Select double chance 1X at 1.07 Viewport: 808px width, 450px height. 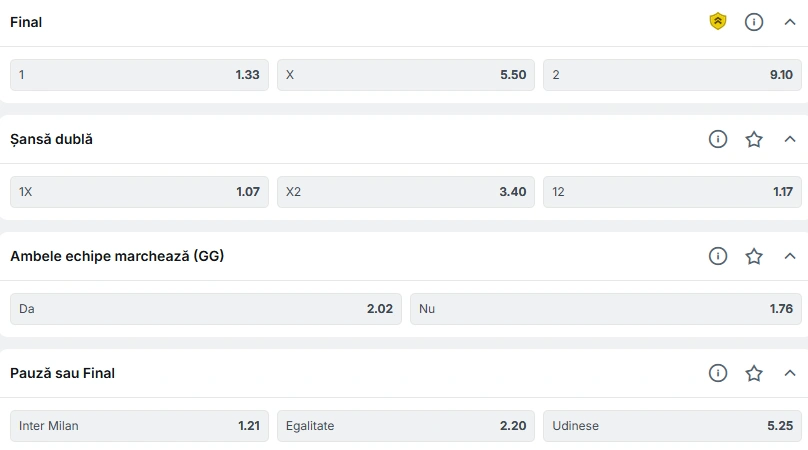pos(139,192)
